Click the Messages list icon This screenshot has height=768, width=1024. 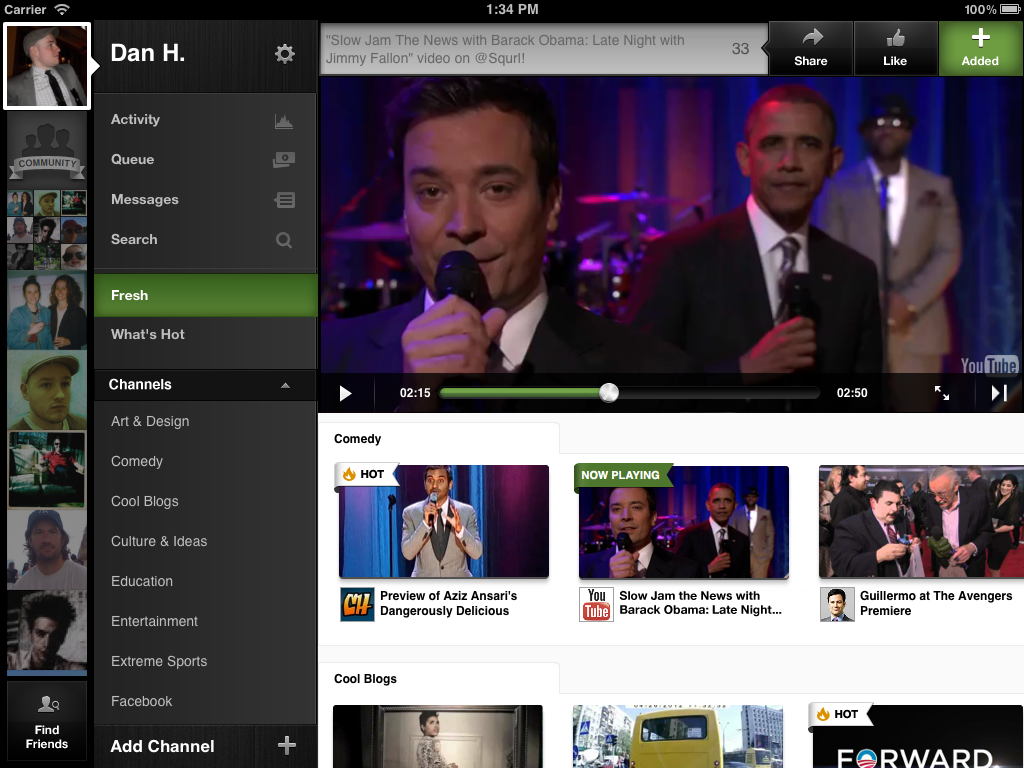[x=285, y=200]
